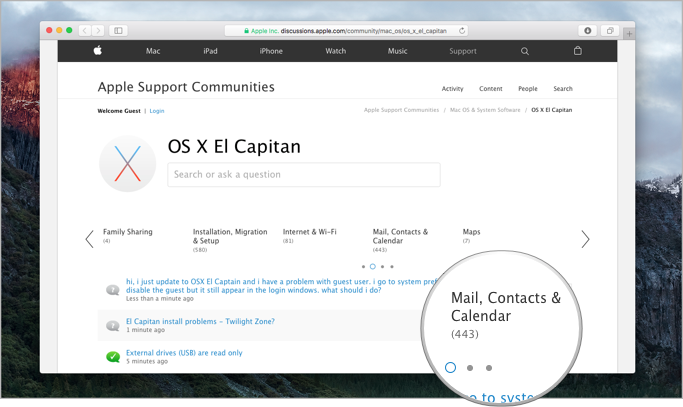
Task: Add a new tab with plus button
Action: point(629,34)
